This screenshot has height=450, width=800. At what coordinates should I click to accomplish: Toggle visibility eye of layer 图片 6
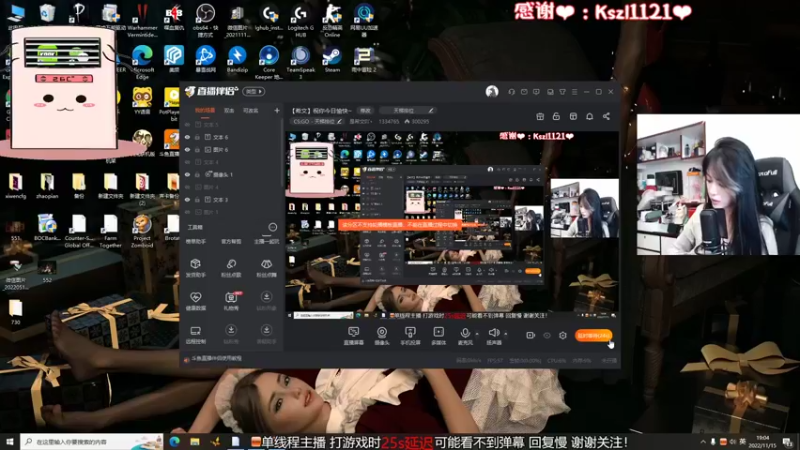(x=187, y=149)
